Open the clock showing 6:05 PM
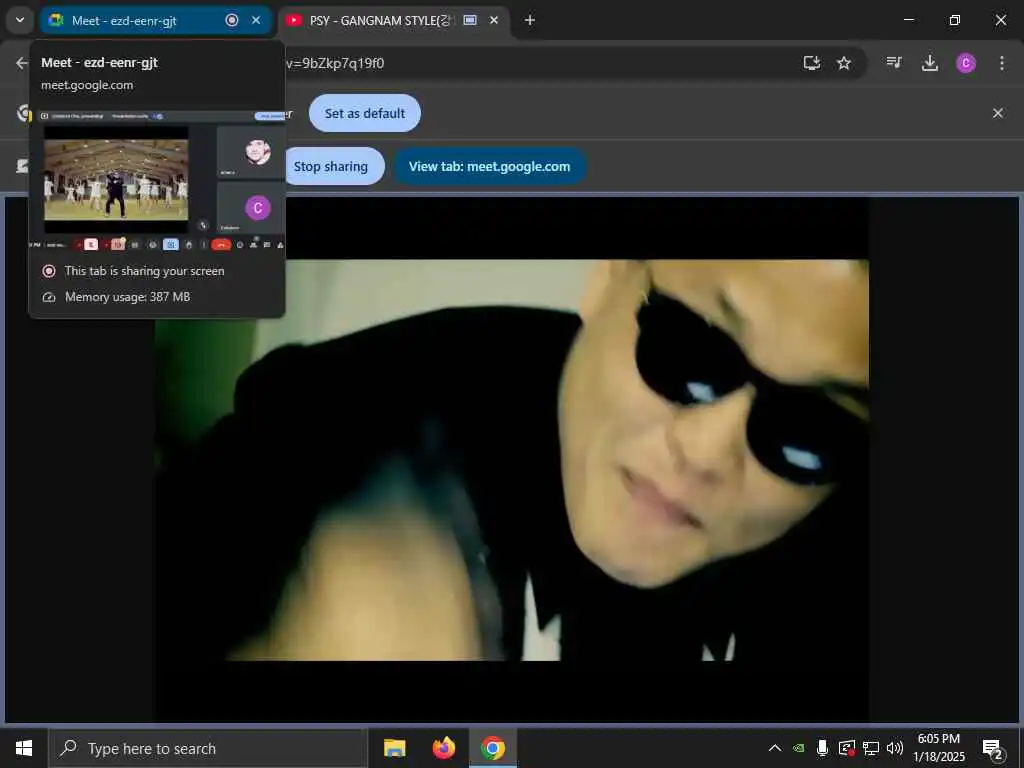Screen dimensions: 1024x768 pos(938,748)
